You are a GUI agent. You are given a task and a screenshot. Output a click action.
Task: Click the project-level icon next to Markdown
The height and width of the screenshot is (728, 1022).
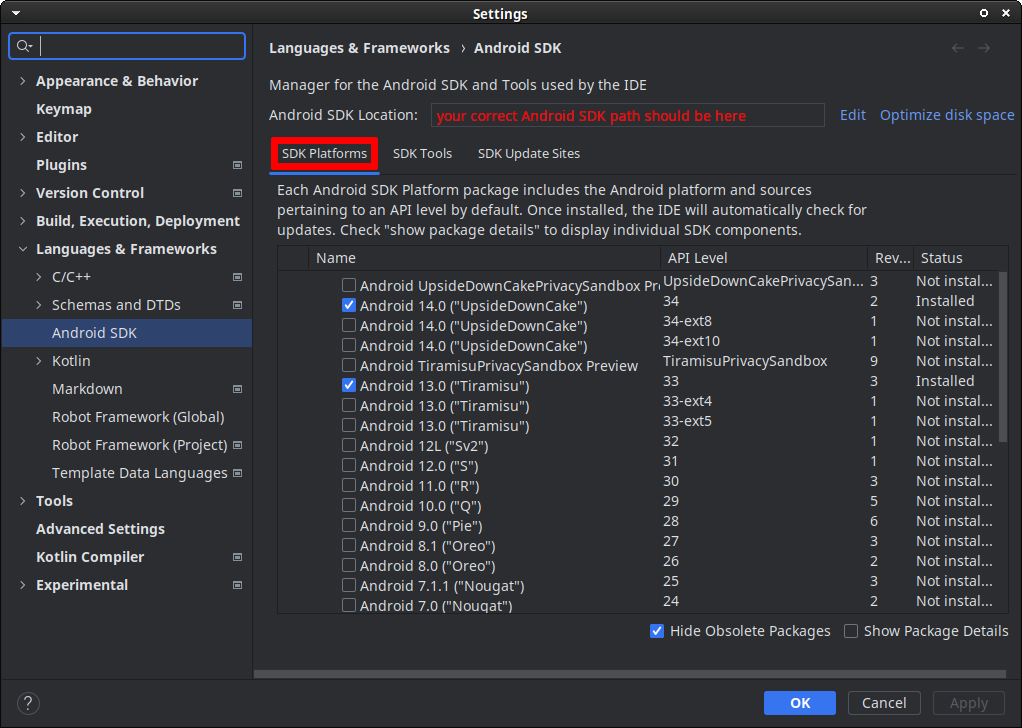[x=237, y=389]
